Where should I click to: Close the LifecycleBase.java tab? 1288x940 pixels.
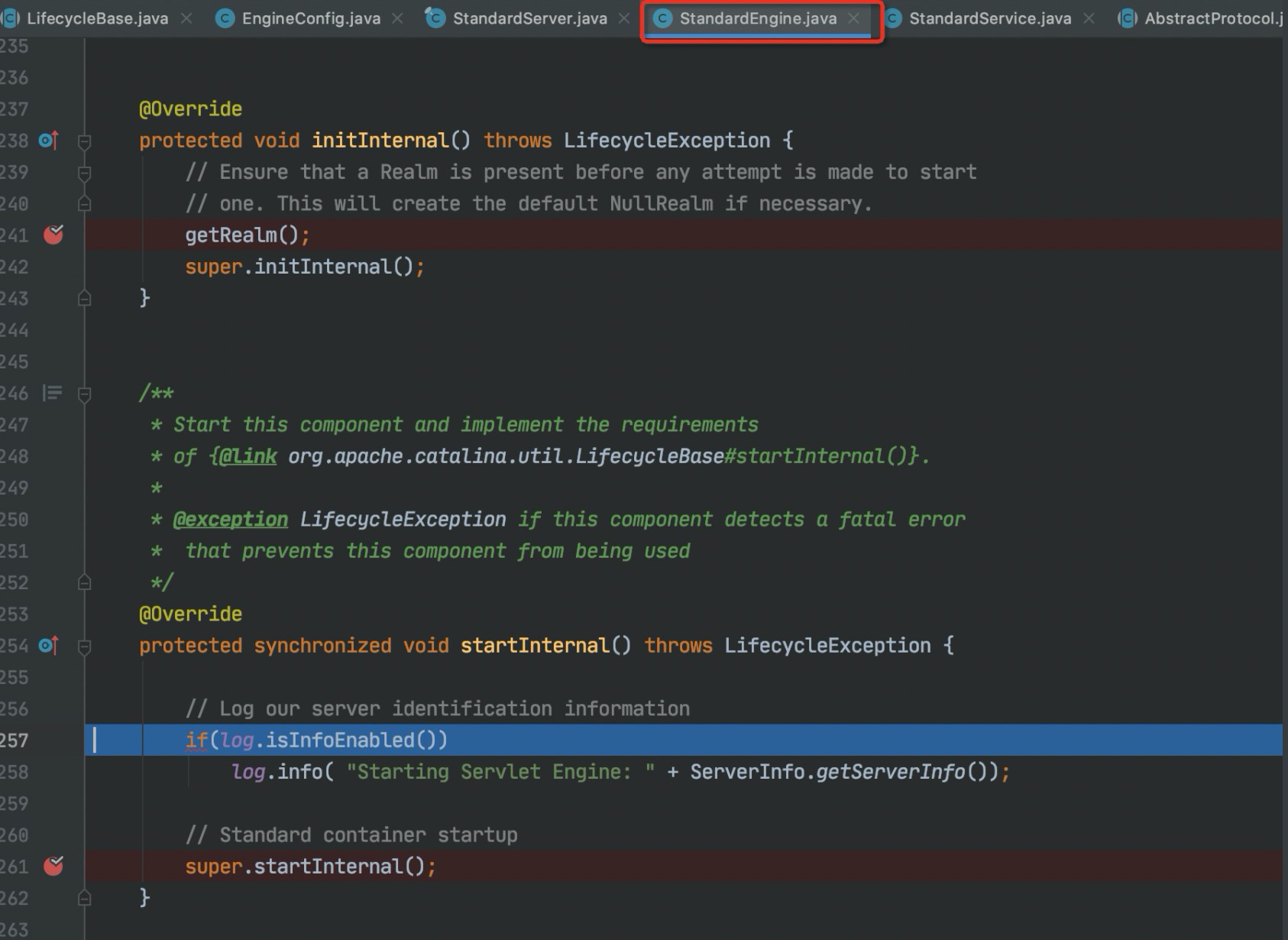(x=186, y=18)
